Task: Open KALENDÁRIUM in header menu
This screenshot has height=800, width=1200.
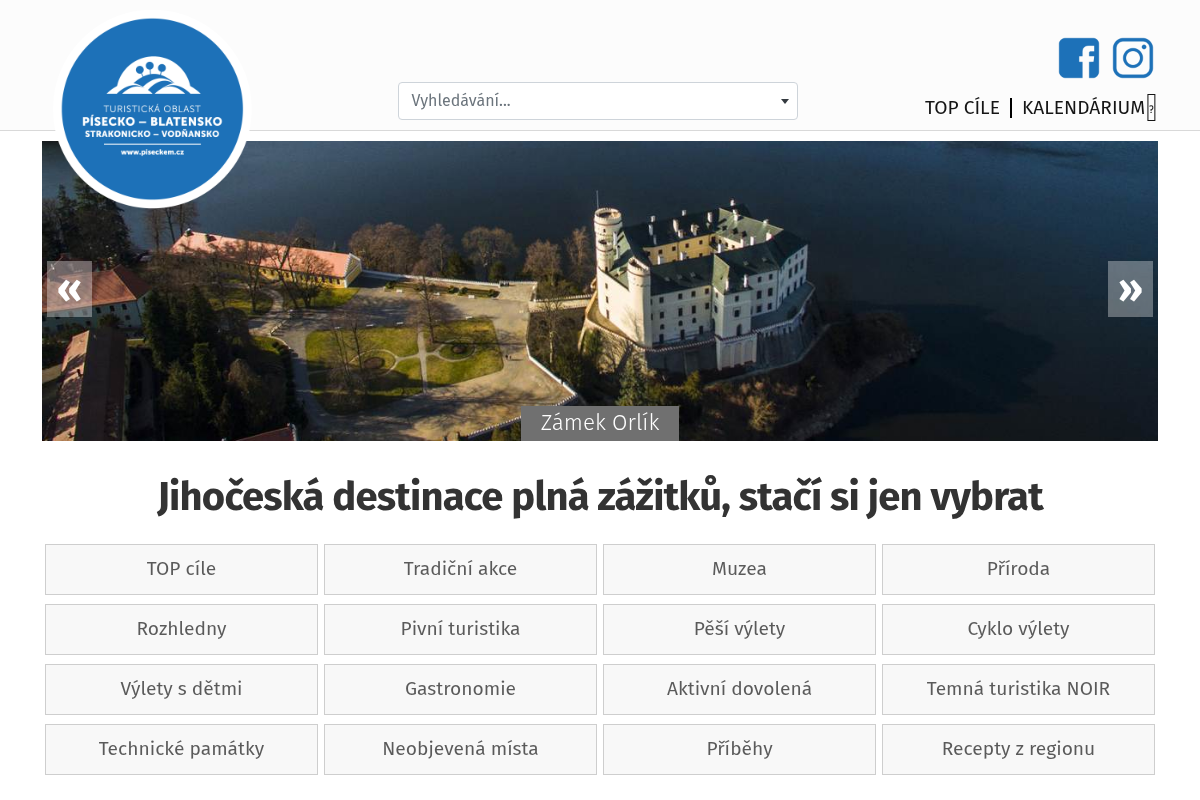Action: coord(1083,108)
